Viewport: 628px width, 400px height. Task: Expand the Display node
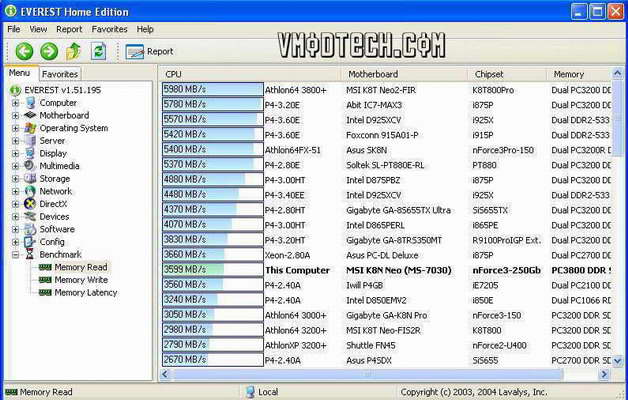[x=15, y=153]
